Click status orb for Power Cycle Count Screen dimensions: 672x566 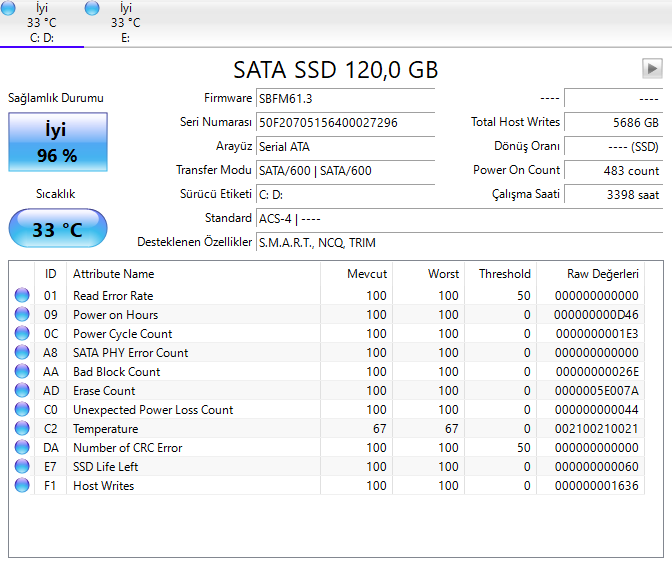click(x=22, y=333)
